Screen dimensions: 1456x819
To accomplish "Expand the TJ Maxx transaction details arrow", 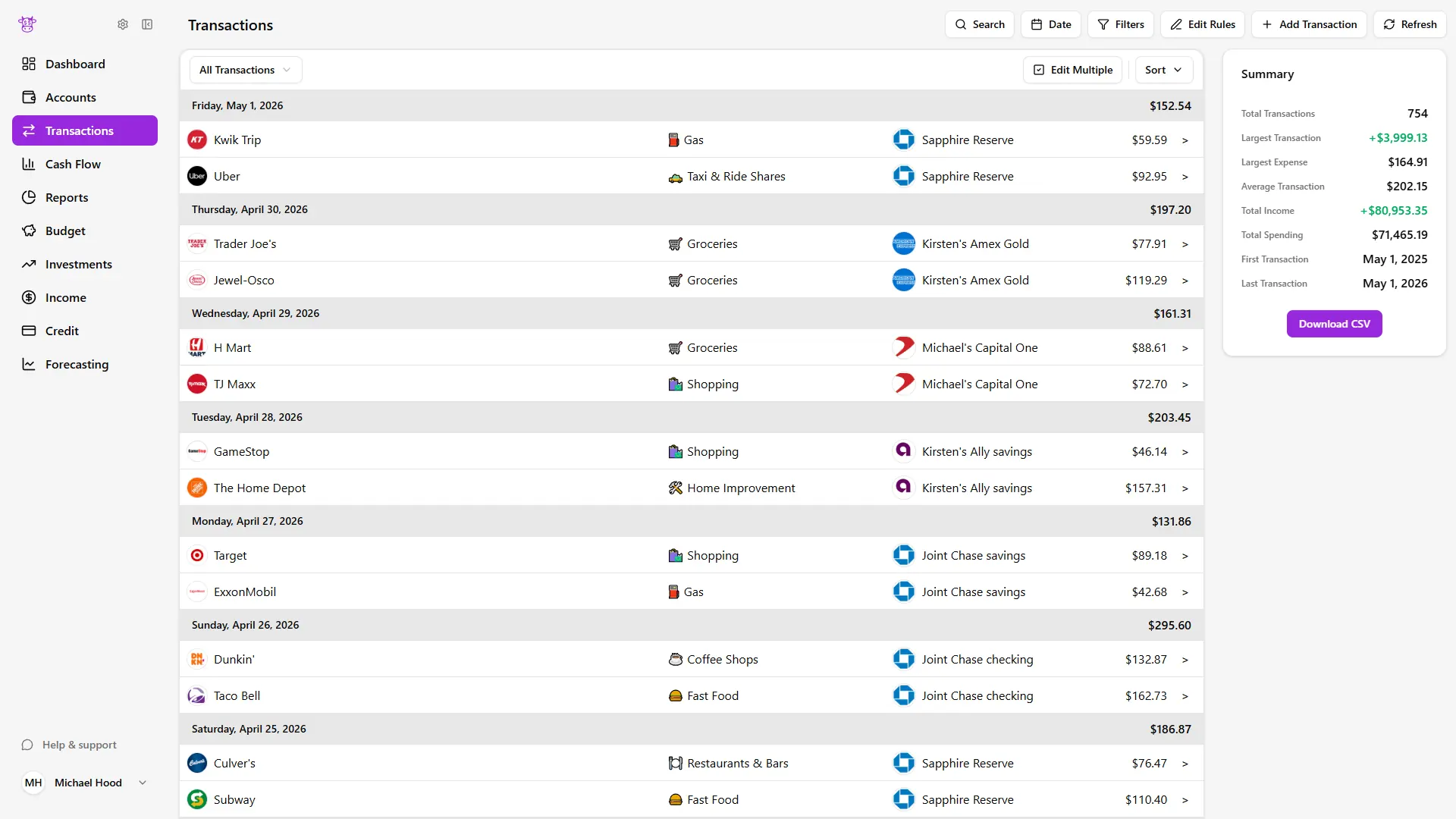I will click(1185, 384).
